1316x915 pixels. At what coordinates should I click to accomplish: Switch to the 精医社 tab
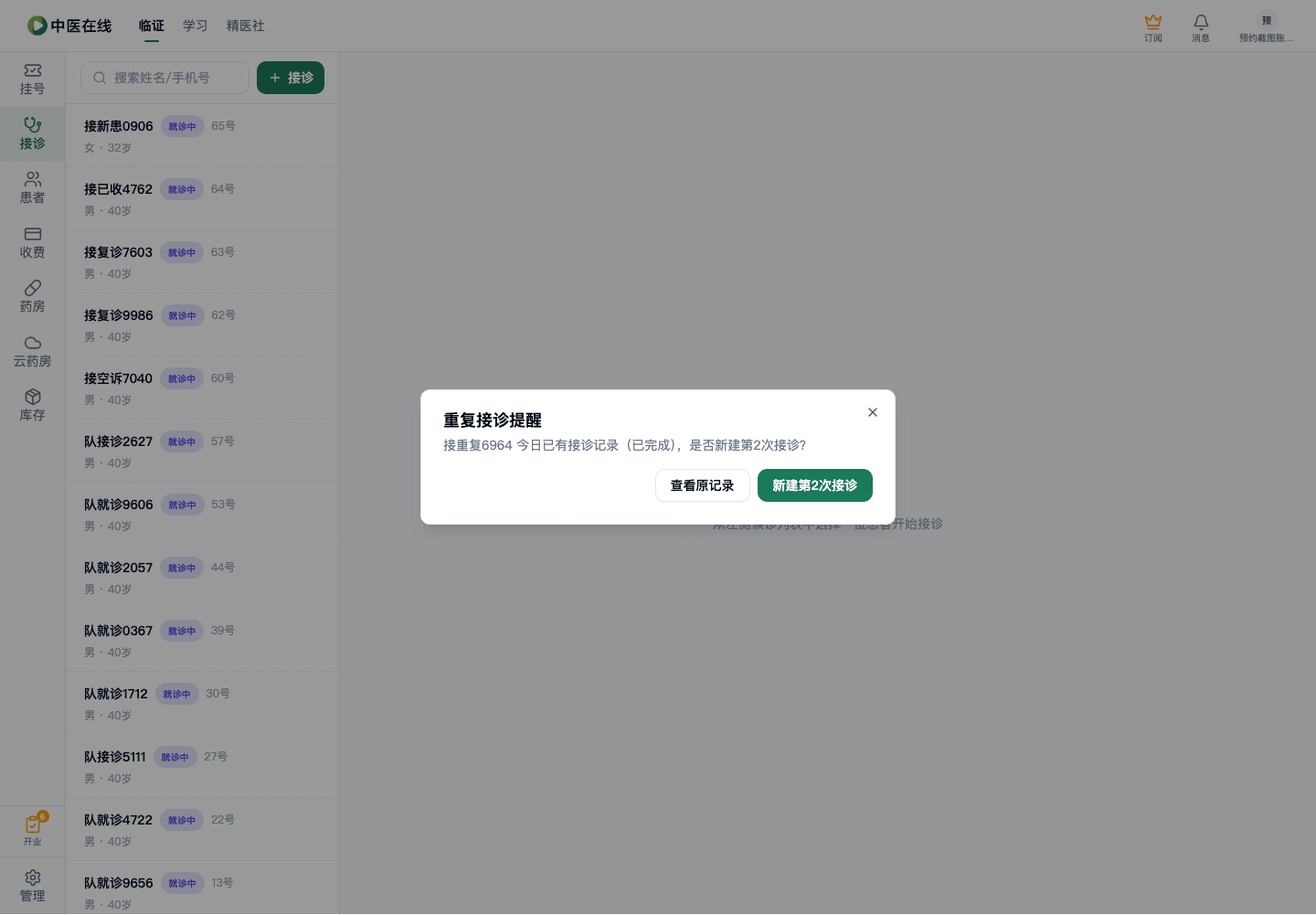246,26
